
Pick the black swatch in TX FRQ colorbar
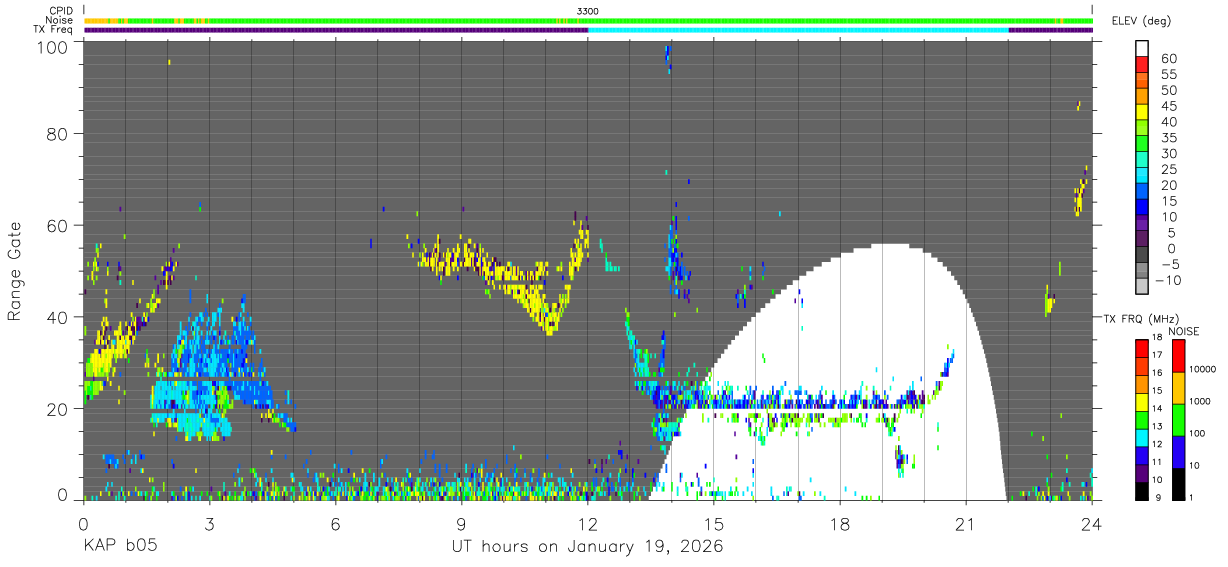click(x=1142, y=490)
